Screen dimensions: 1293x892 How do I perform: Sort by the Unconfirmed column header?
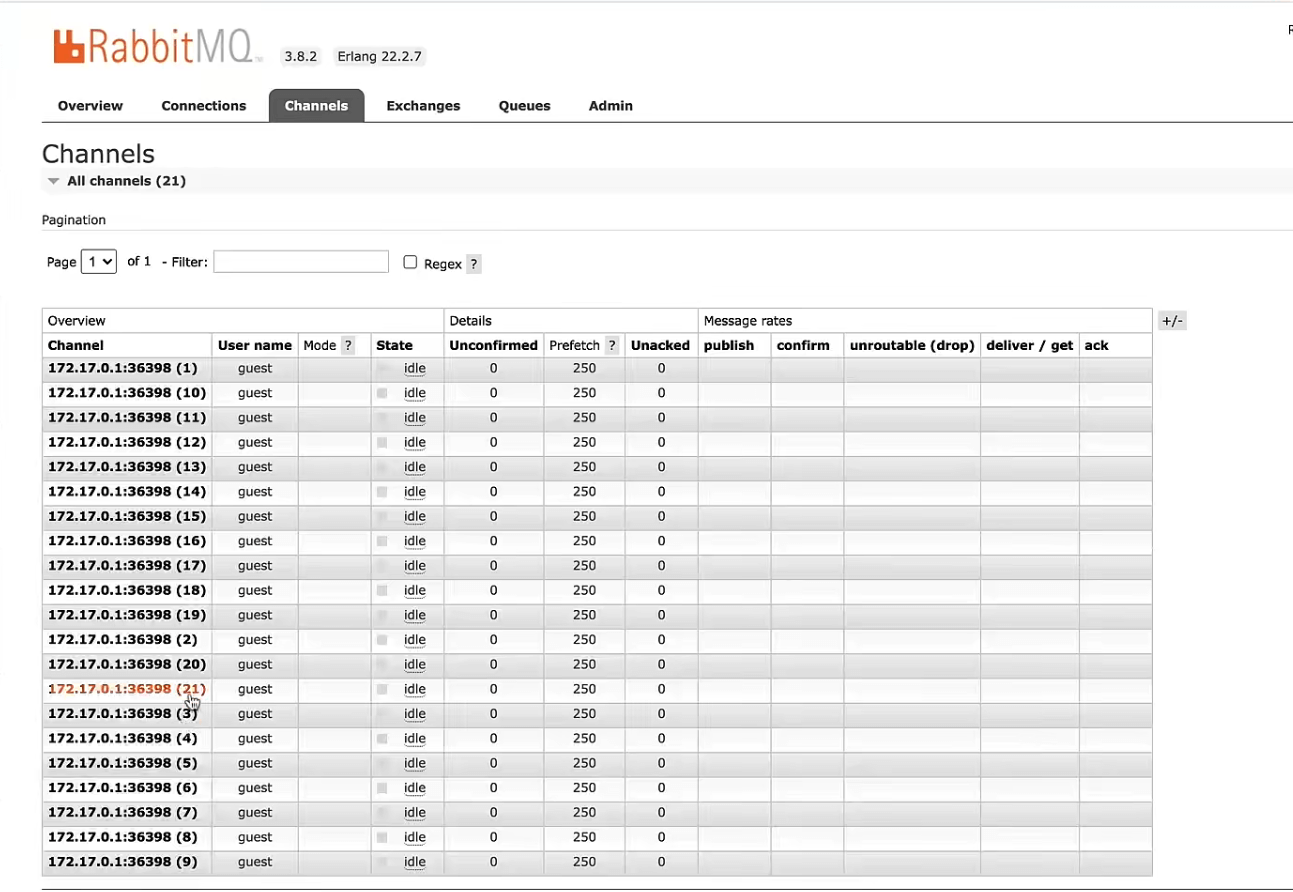tap(493, 345)
